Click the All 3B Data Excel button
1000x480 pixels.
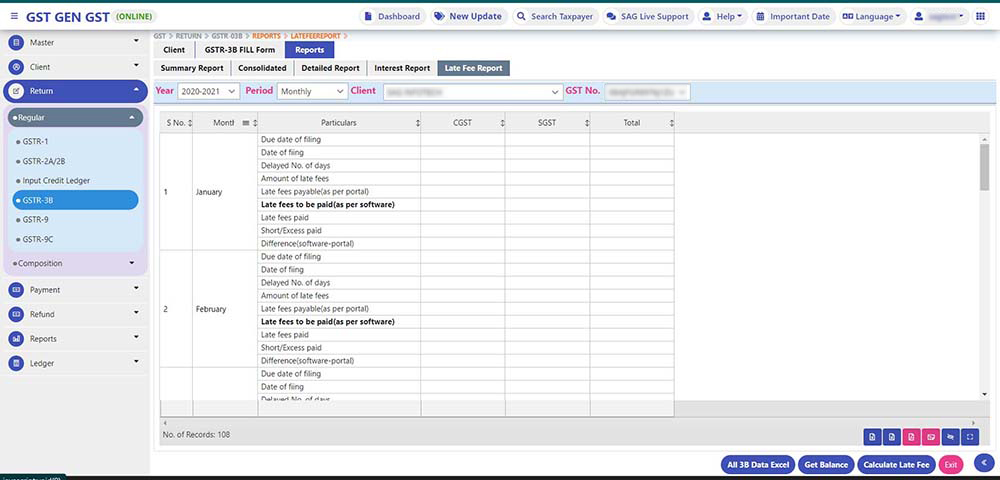tap(758, 465)
